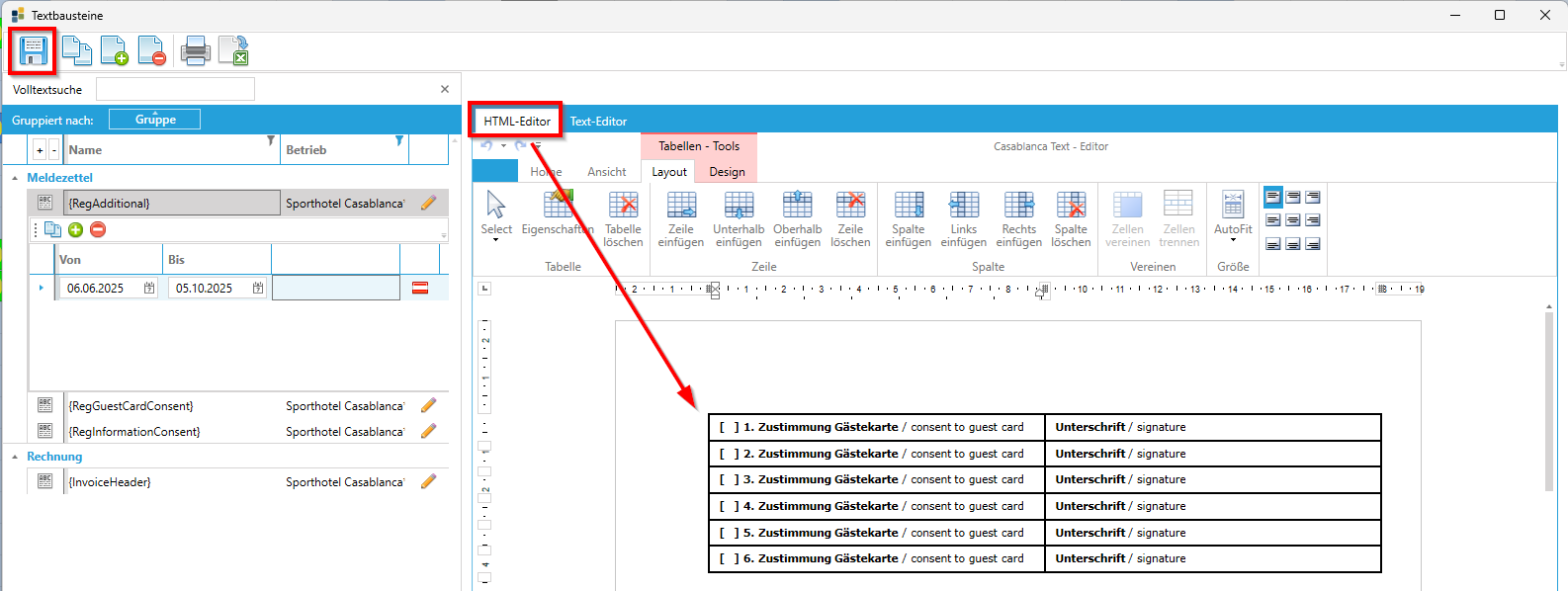This screenshot has height=591, width=1568.
Task: Set cell alignment to middle left
Action: [x=1273, y=220]
